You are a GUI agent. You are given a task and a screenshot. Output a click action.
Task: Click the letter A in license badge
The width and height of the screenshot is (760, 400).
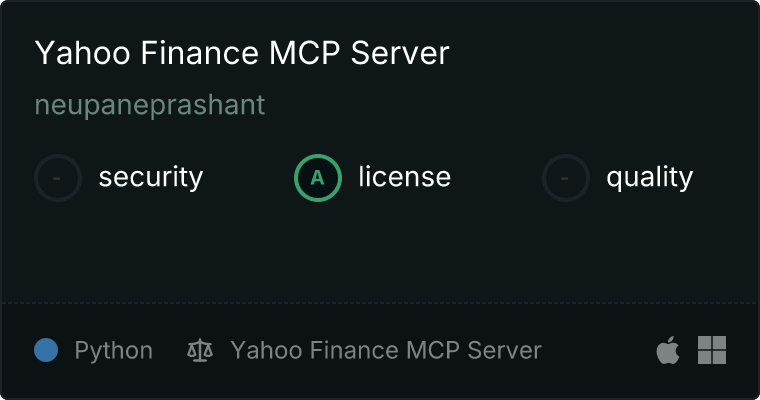point(317,178)
